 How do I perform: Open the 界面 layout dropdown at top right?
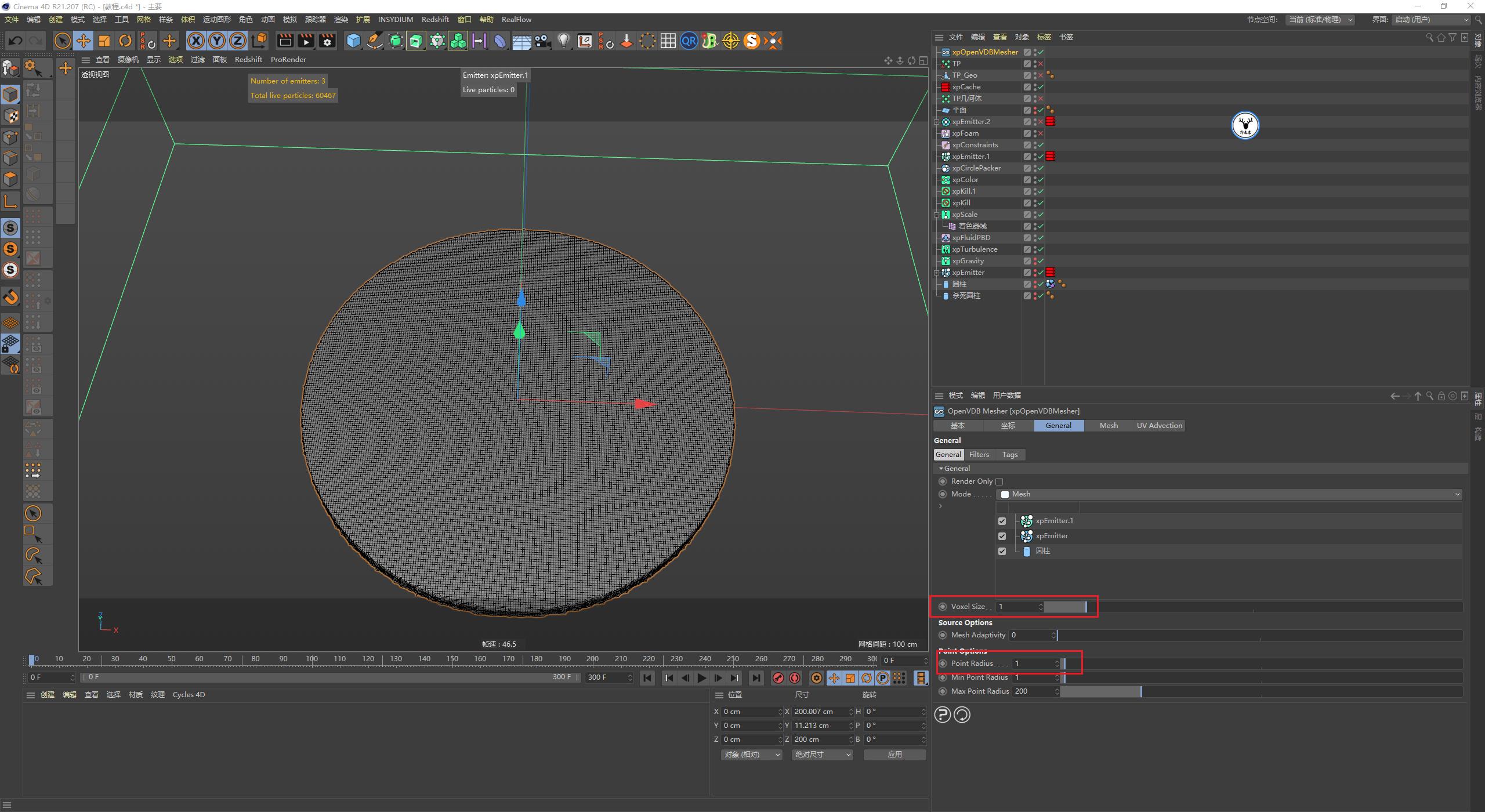click(x=1430, y=19)
